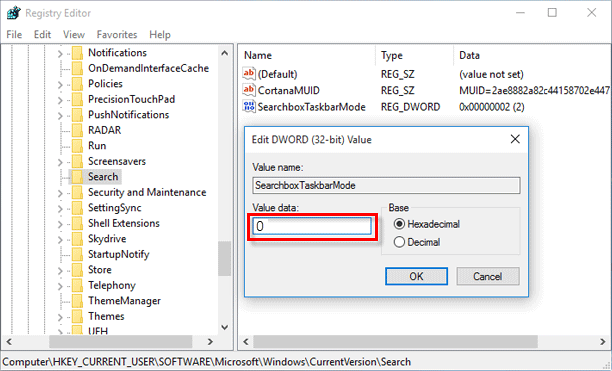612x371 pixels.
Task: Expand the Shell Extensions key
Action: tap(60, 224)
